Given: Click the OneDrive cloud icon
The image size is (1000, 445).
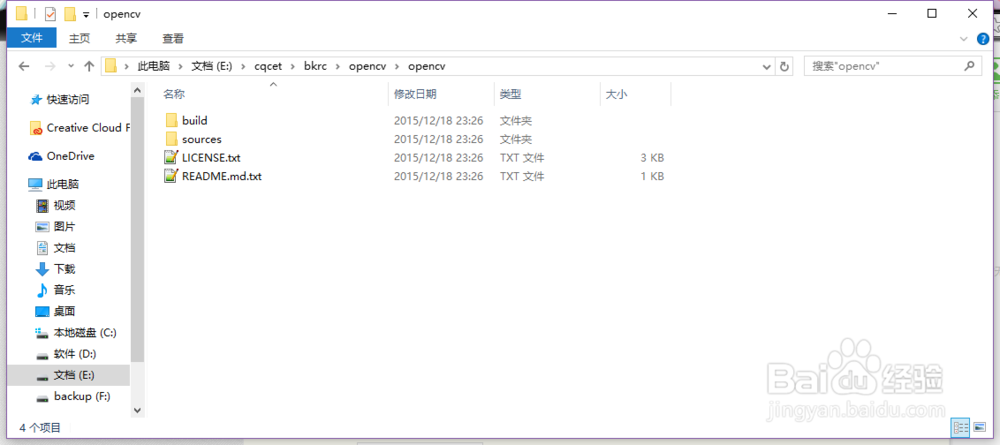Looking at the screenshot, I should [36, 156].
